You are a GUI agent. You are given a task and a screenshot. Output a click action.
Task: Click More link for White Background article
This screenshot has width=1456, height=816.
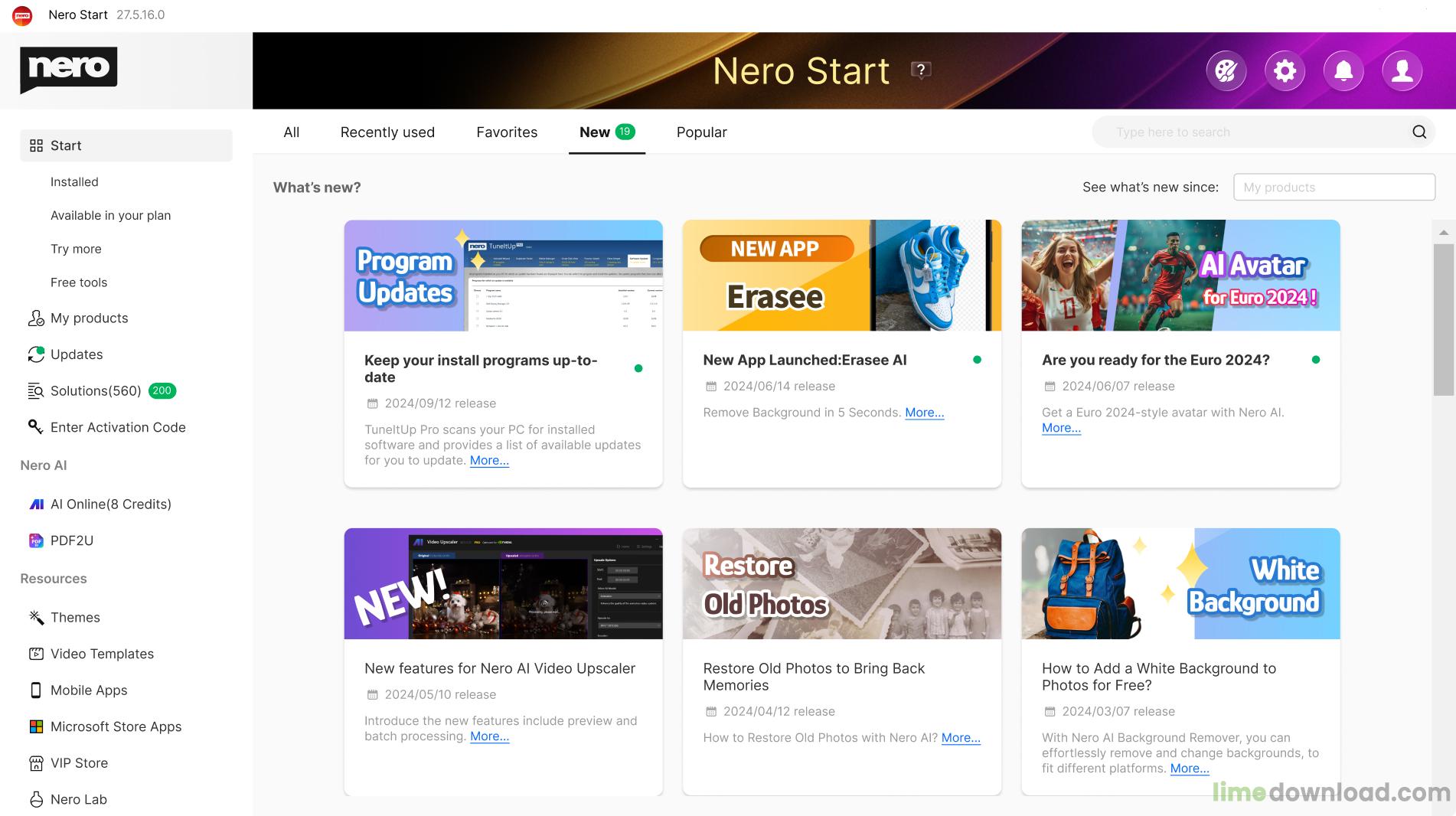(1190, 769)
